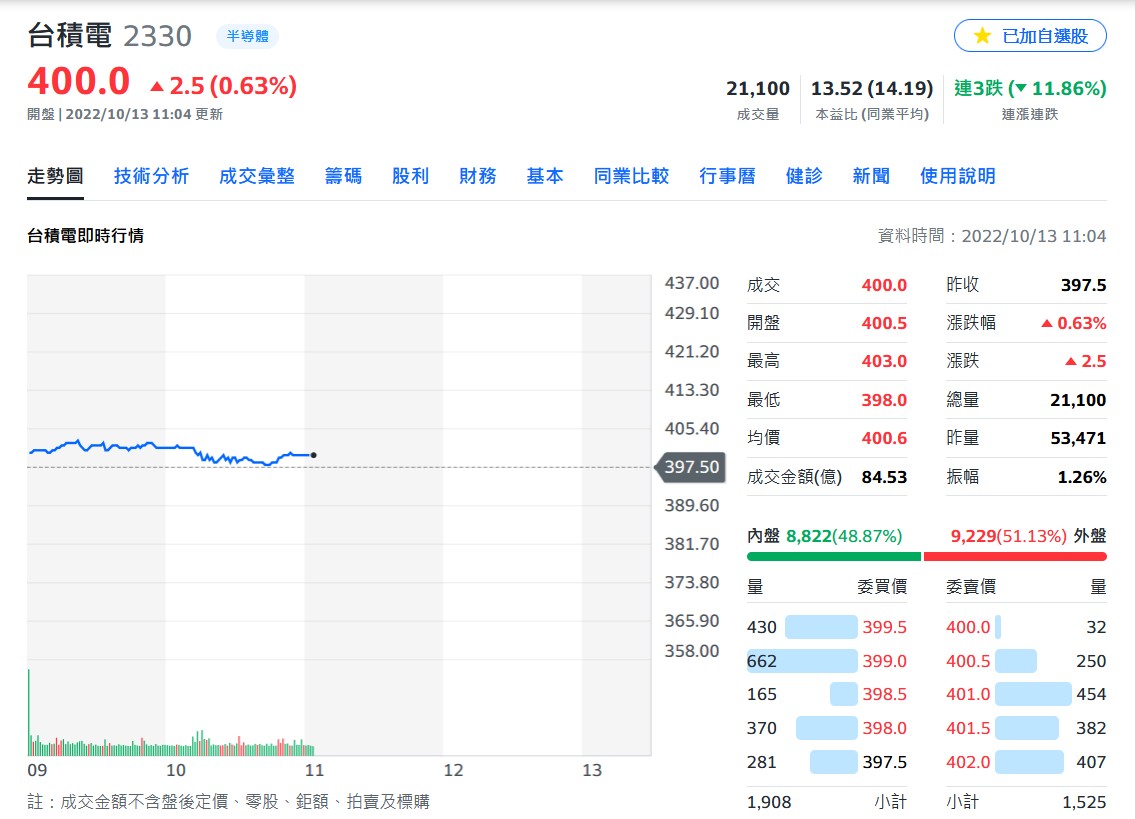Click the end dot of the price line
This screenshot has height=819, width=1135.
coord(313,455)
